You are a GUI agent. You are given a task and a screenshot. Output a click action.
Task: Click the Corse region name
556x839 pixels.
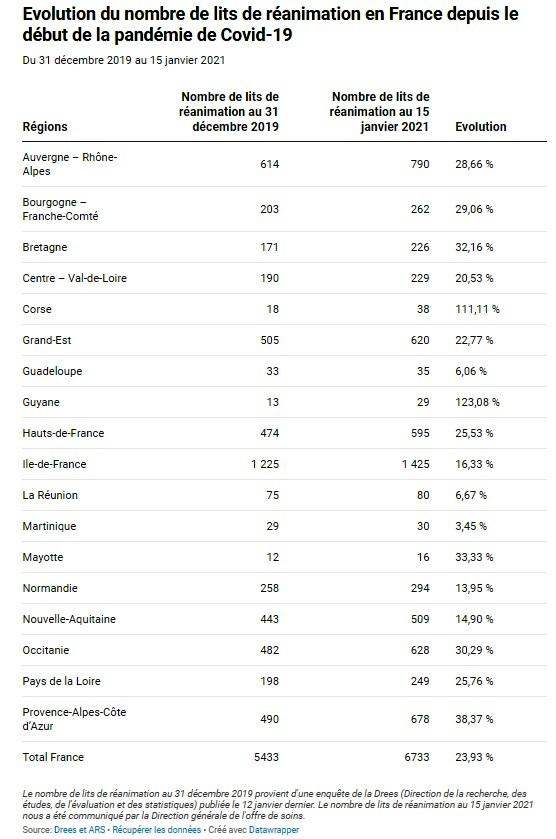pyautogui.click(x=37, y=309)
